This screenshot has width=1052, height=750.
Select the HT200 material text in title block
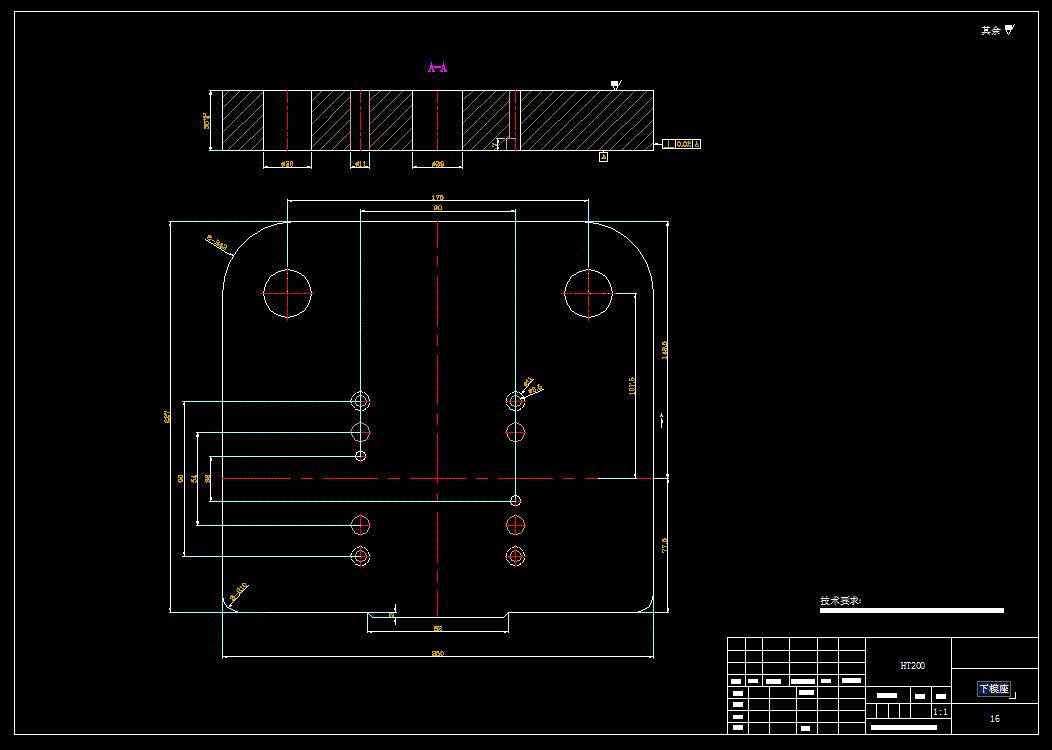tap(912, 665)
